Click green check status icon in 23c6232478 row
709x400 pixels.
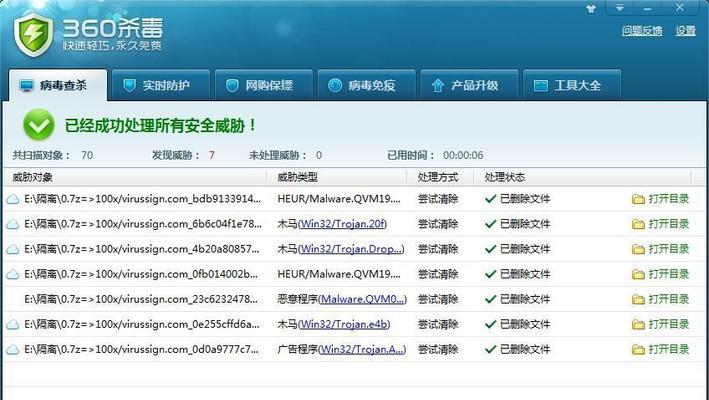(x=490, y=299)
